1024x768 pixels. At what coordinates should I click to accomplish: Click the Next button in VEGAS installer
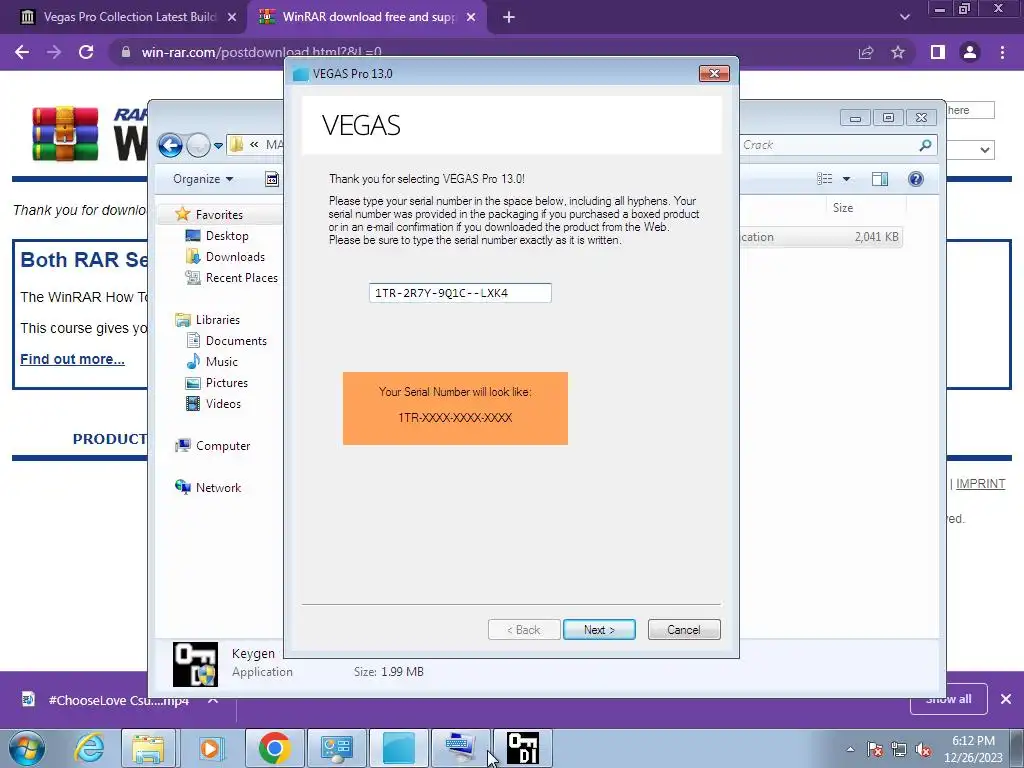[x=599, y=630]
